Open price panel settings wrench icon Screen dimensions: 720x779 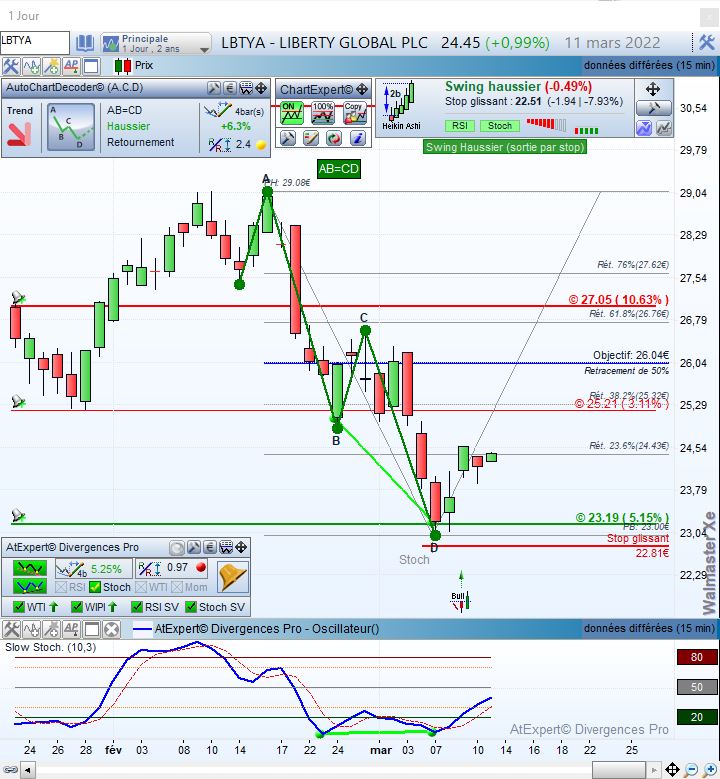tap(10, 66)
